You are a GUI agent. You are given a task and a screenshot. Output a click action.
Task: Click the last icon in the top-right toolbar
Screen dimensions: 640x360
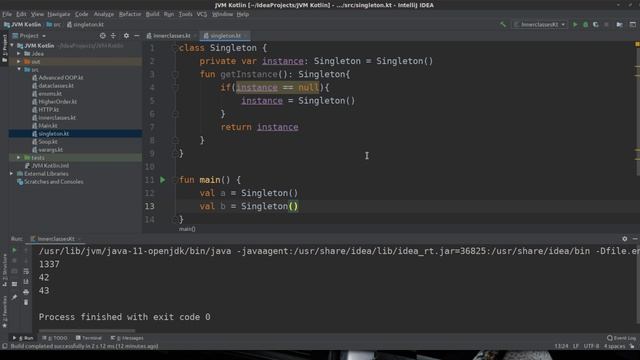(633, 24)
